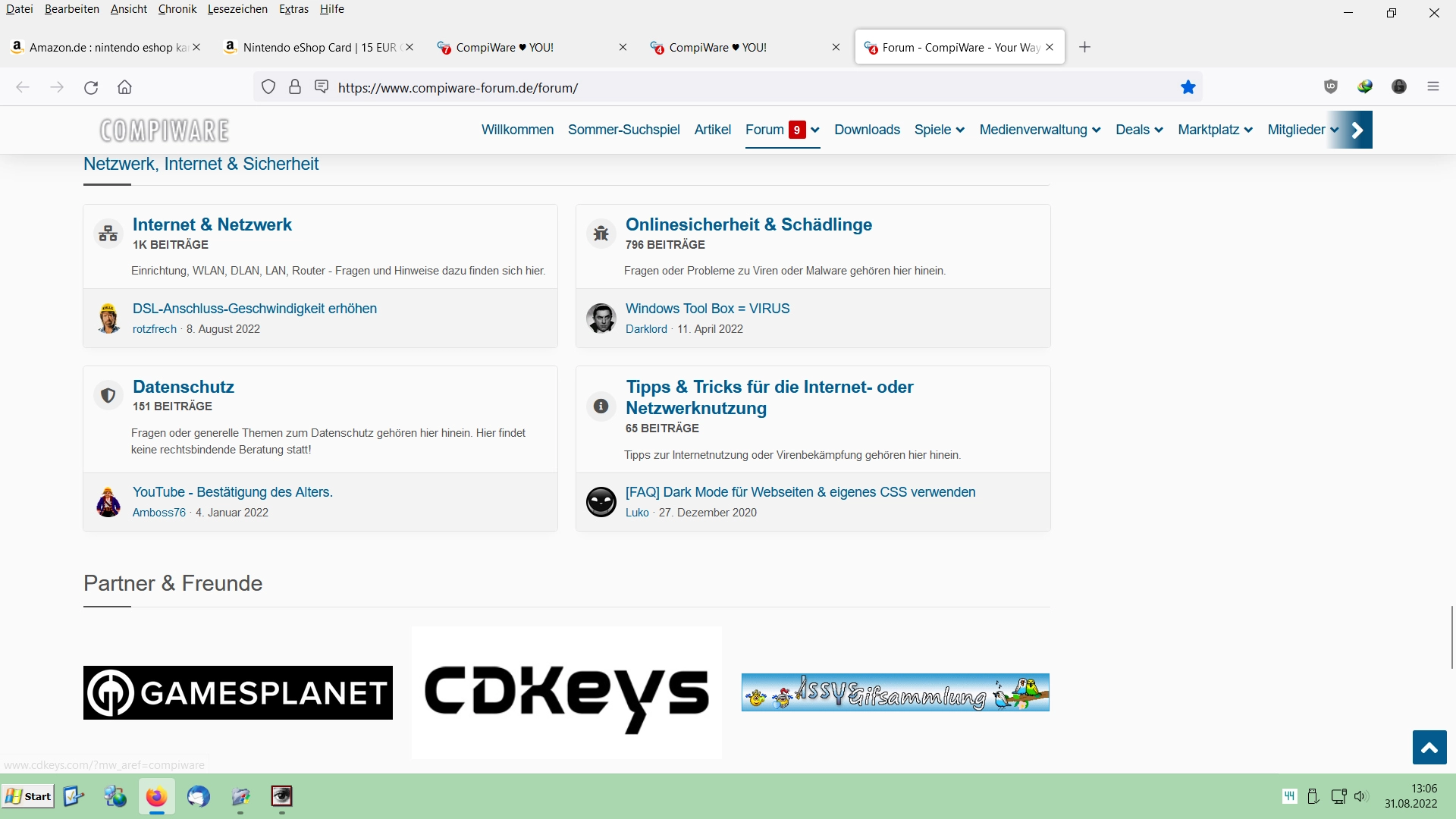The width and height of the screenshot is (1456, 819).
Task: Open Thunderbird from the taskbar
Action: click(x=199, y=796)
